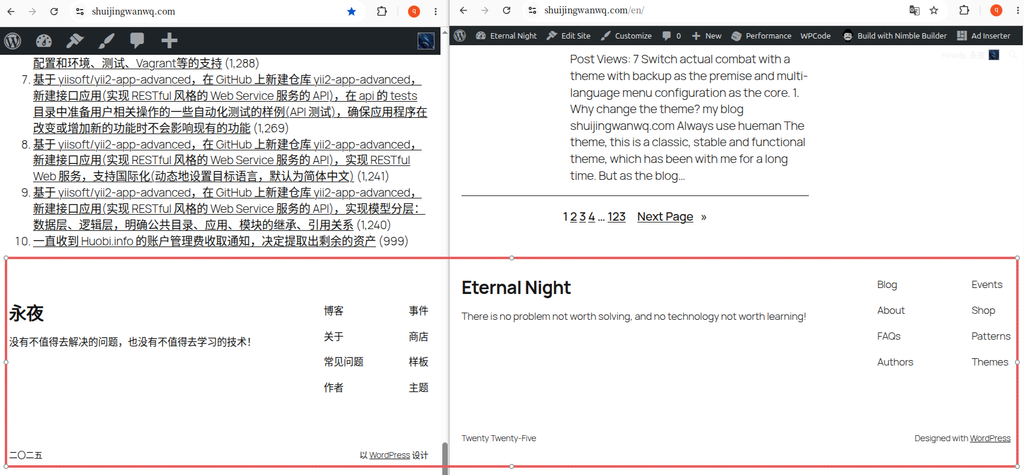Reload the page in left browser window
Image resolution: width=1024 pixels, height=475 pixels.
click(54, 11)
